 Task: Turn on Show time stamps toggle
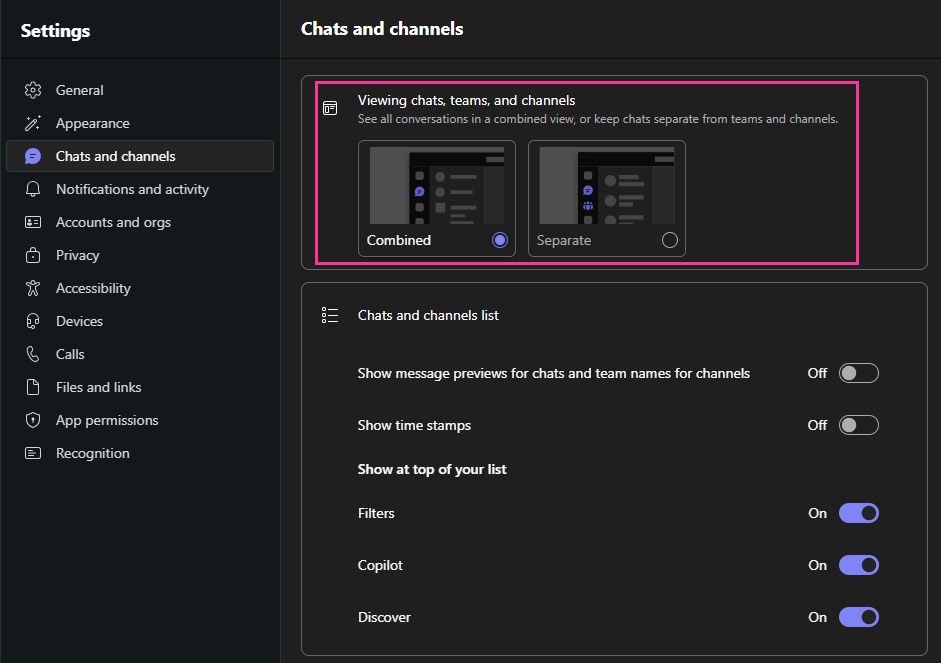click(x=858, y=425)
